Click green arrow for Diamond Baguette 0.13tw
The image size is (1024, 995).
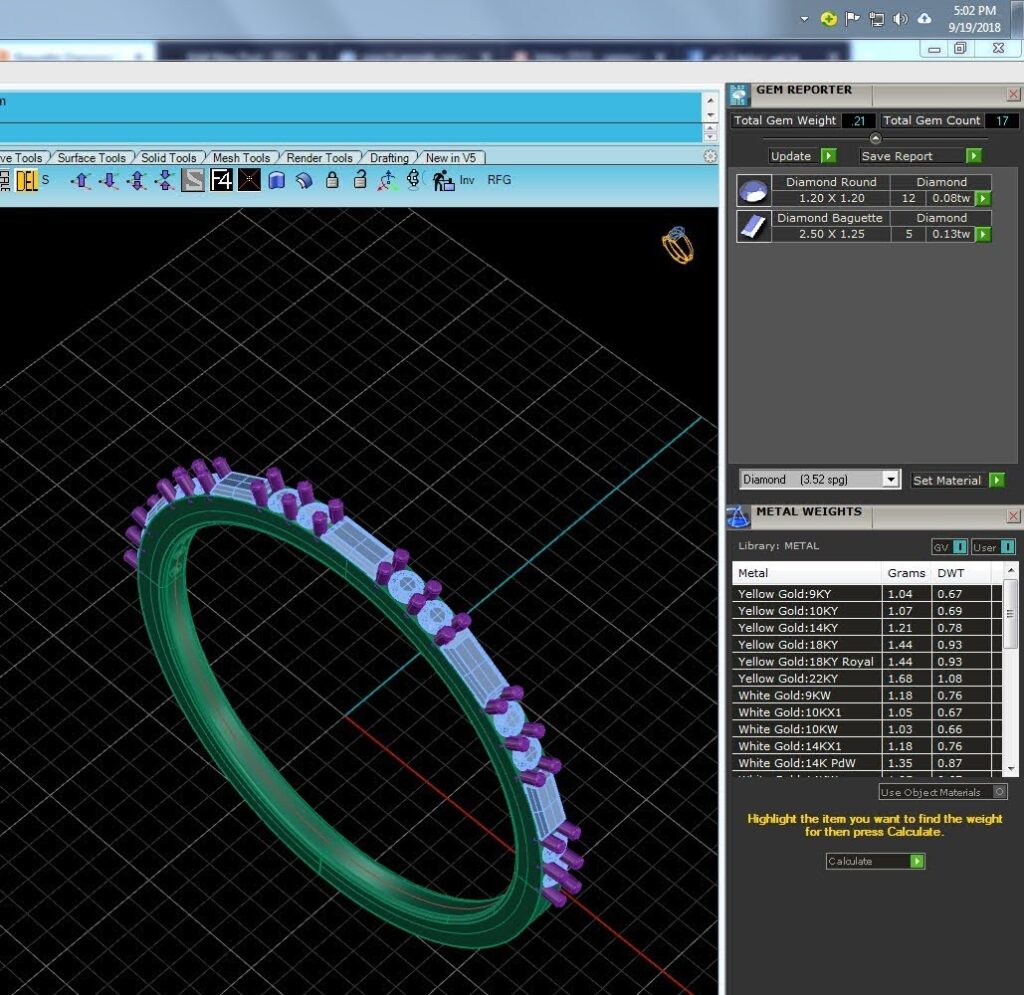point(983,234)
